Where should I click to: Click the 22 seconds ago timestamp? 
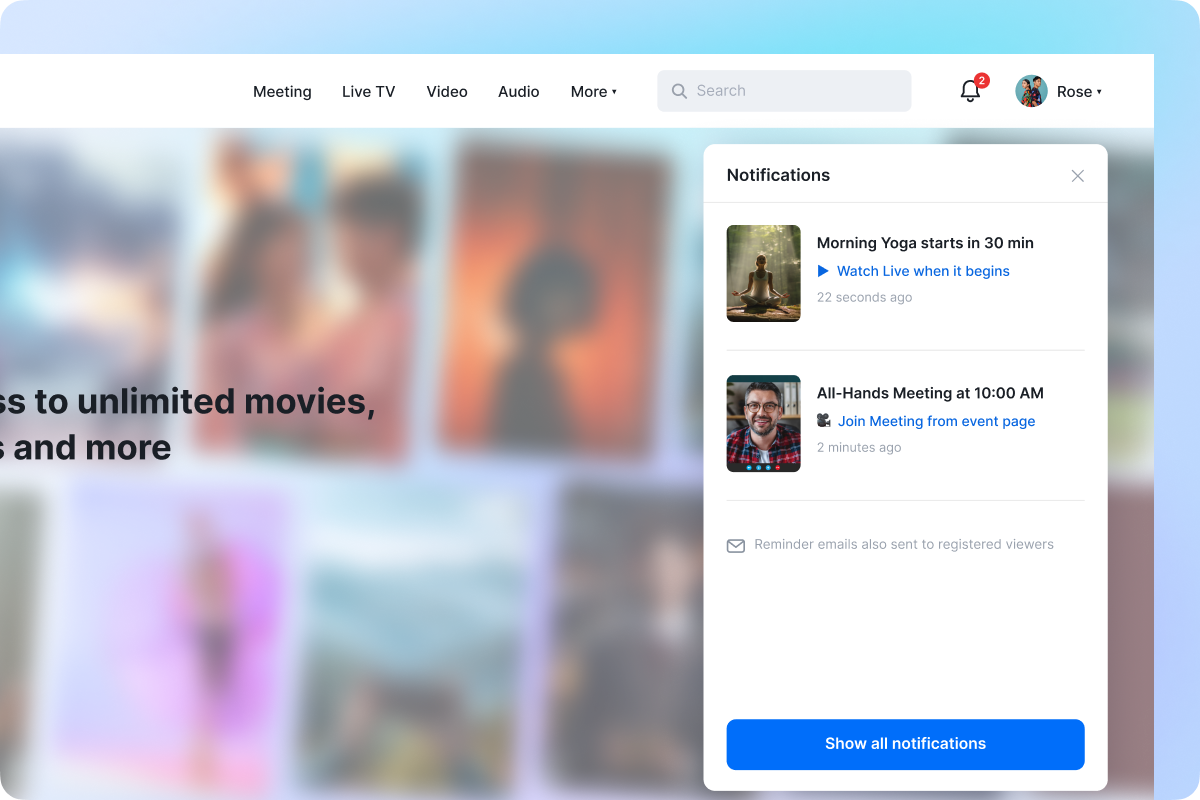(x=864, y=297)
